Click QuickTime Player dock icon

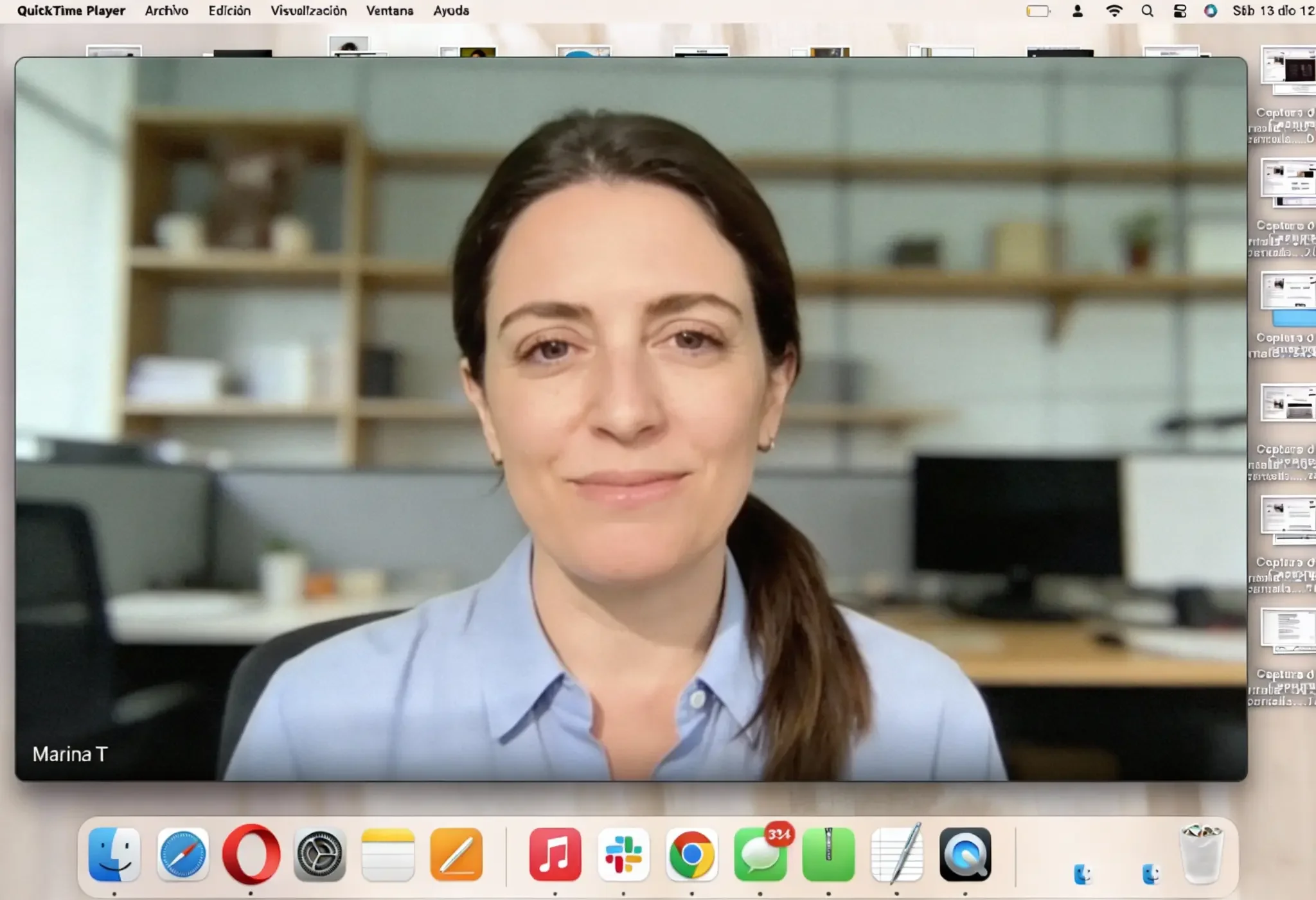pos(965,855)
